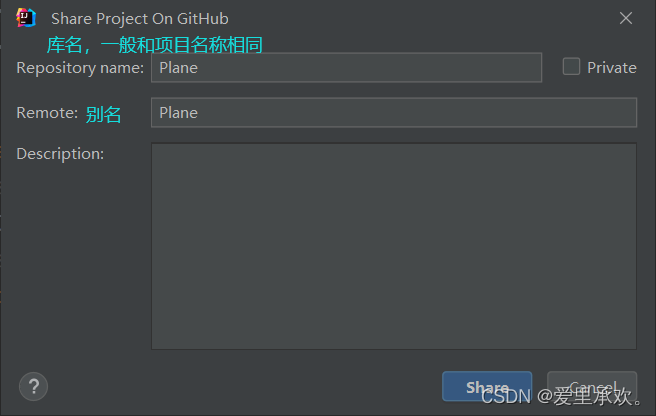Place cursor on Plane in Repository name

pyautogui.click(x=178, y=68)
